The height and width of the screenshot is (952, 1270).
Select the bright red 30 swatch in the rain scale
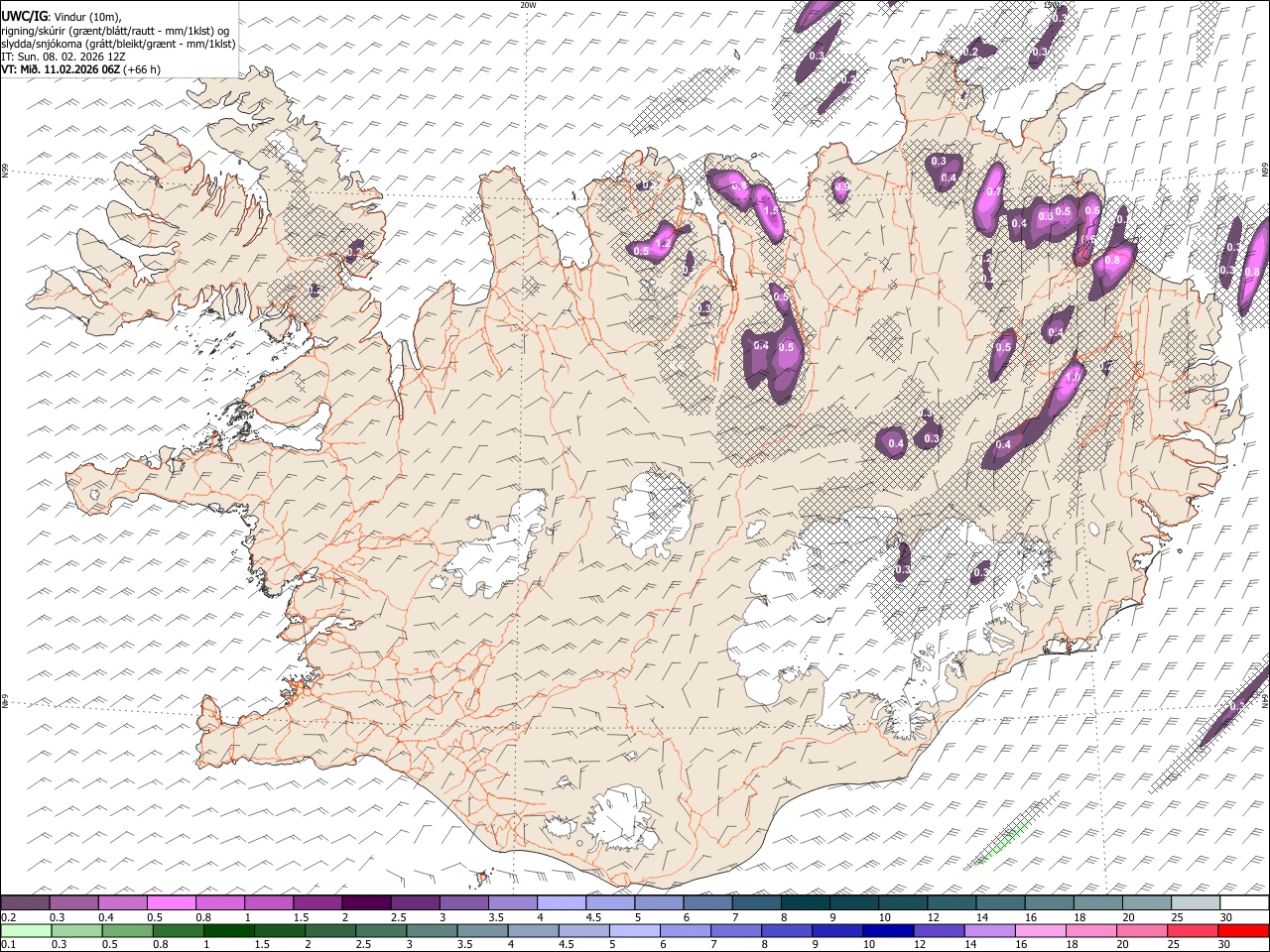click(x=1243, y=930)
